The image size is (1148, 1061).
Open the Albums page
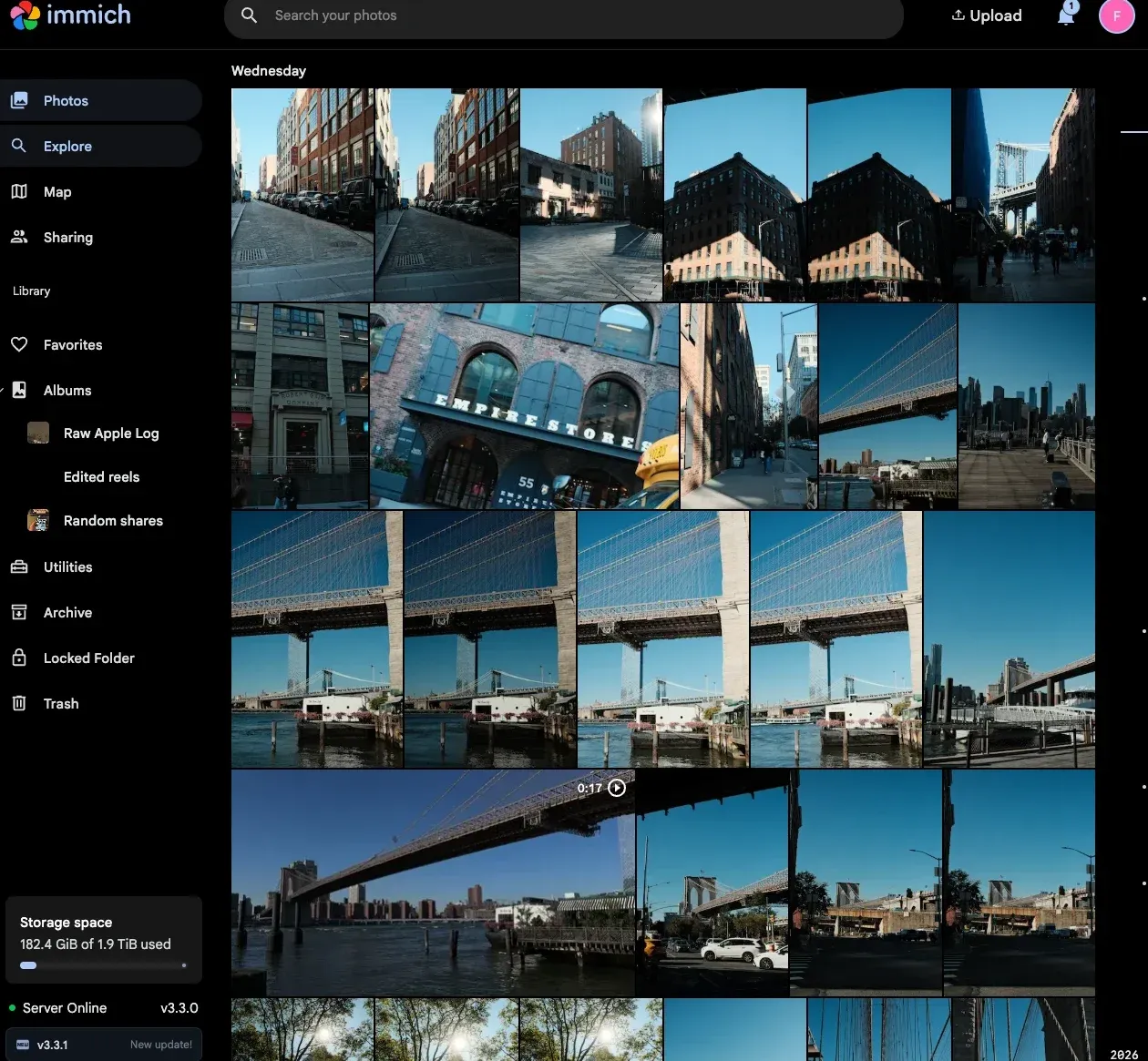click(100, 390)
